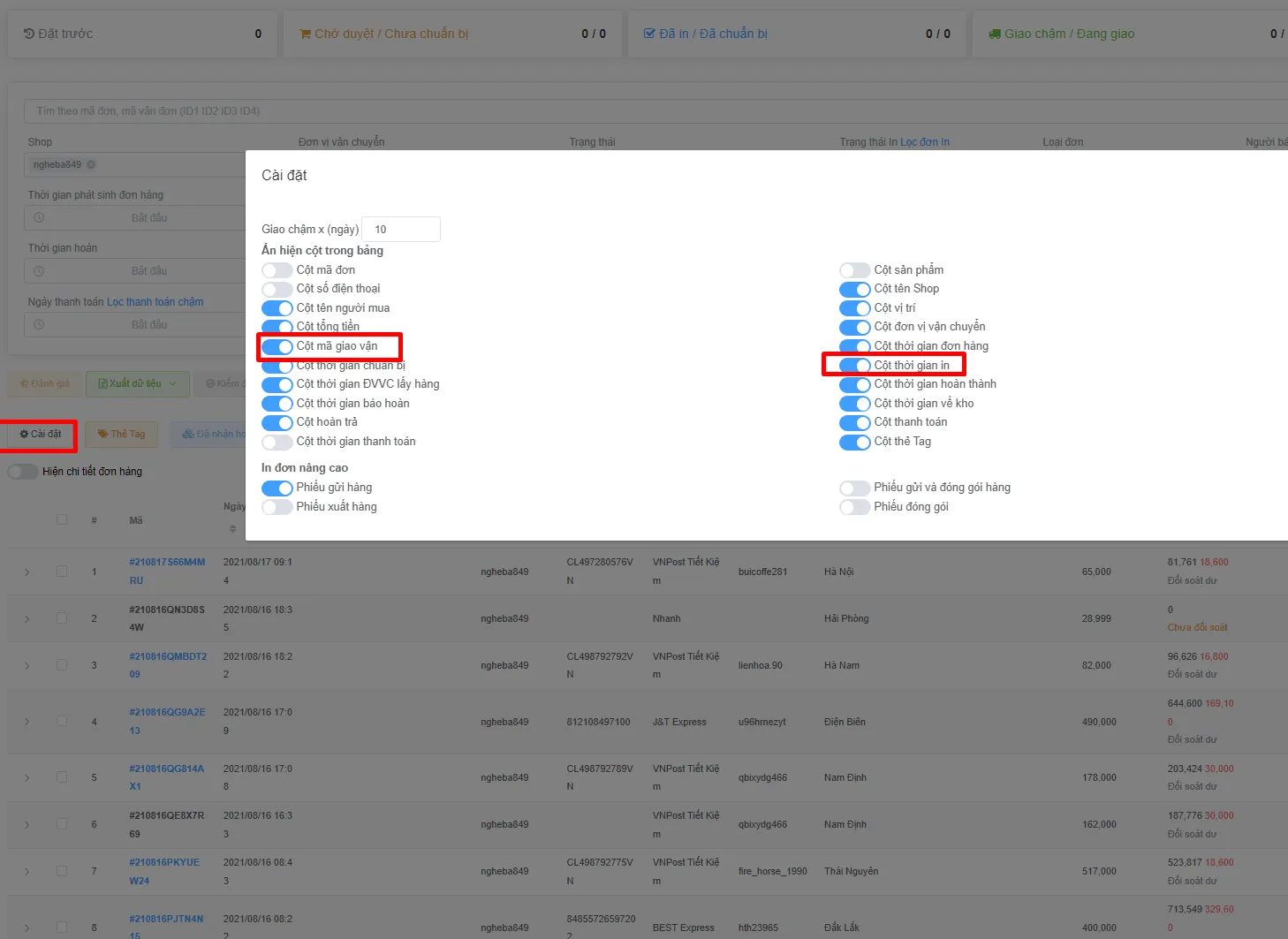Toggle Hiện chi tiết đơn hàng switch

[x=23, y=472]
